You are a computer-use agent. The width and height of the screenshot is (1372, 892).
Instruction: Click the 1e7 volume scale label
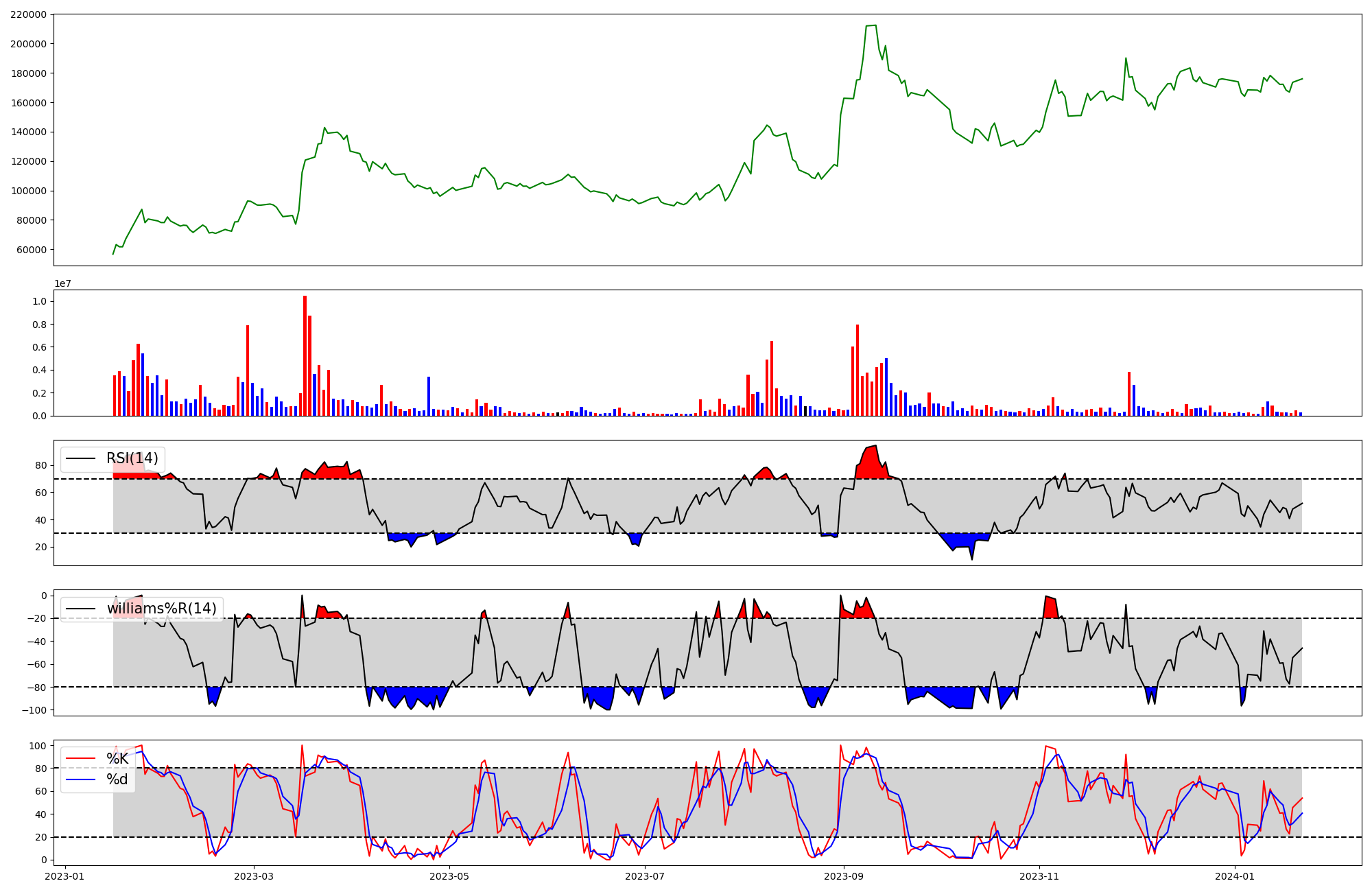tap(63, 284)
